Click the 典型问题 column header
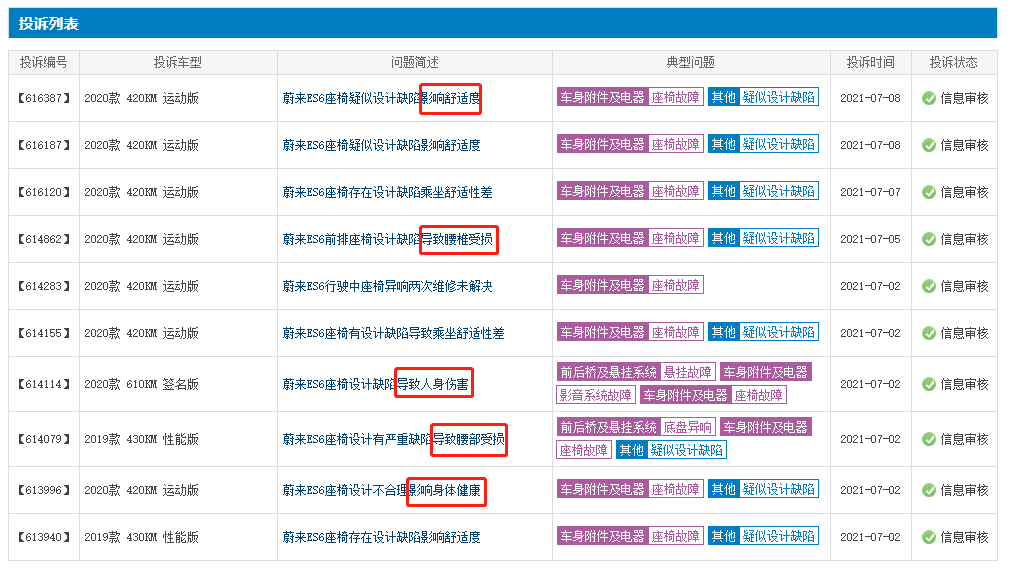Screen dimensions: 1012x573 click(691, 63)
